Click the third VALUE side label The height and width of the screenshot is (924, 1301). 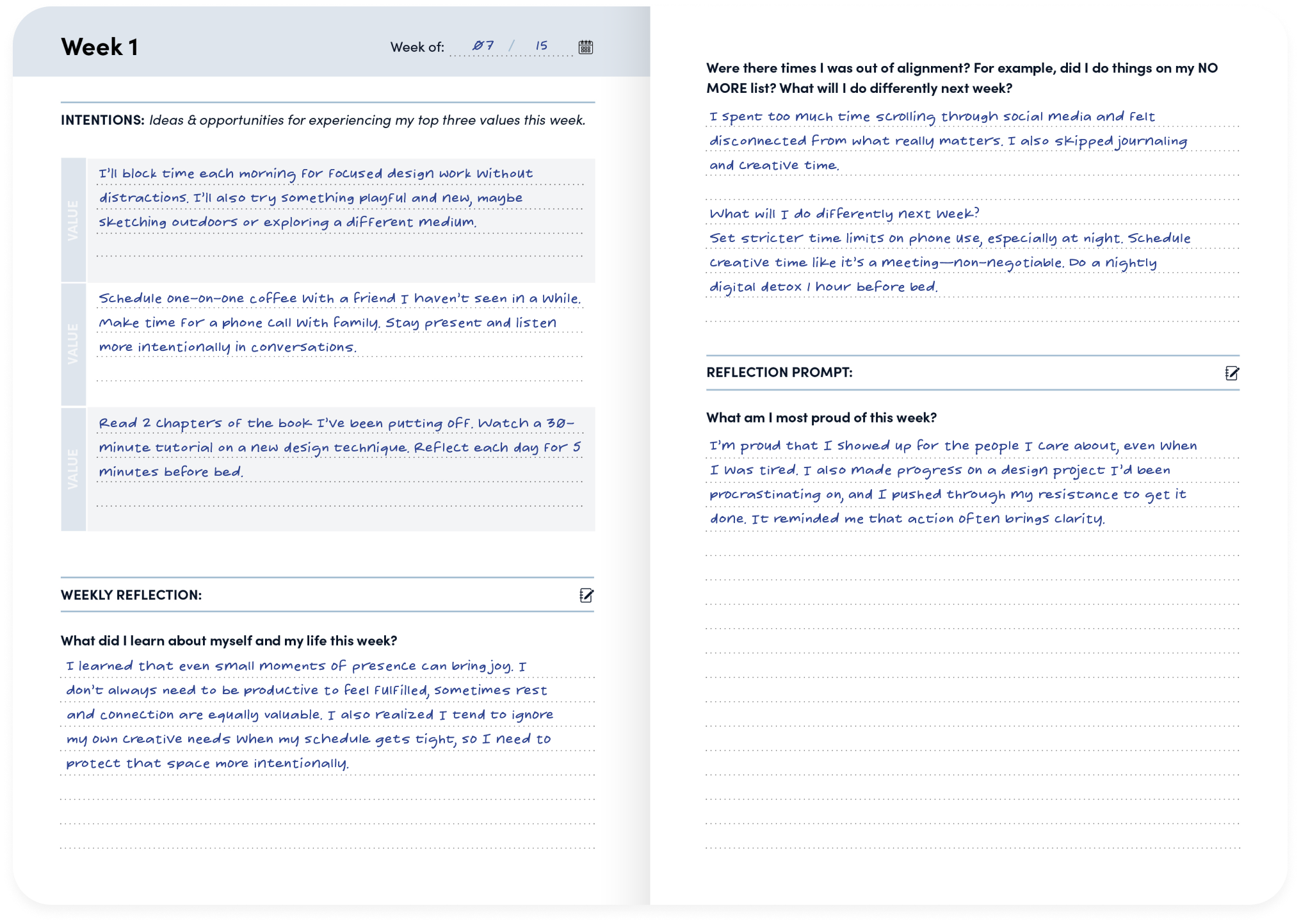coord(74,469)
